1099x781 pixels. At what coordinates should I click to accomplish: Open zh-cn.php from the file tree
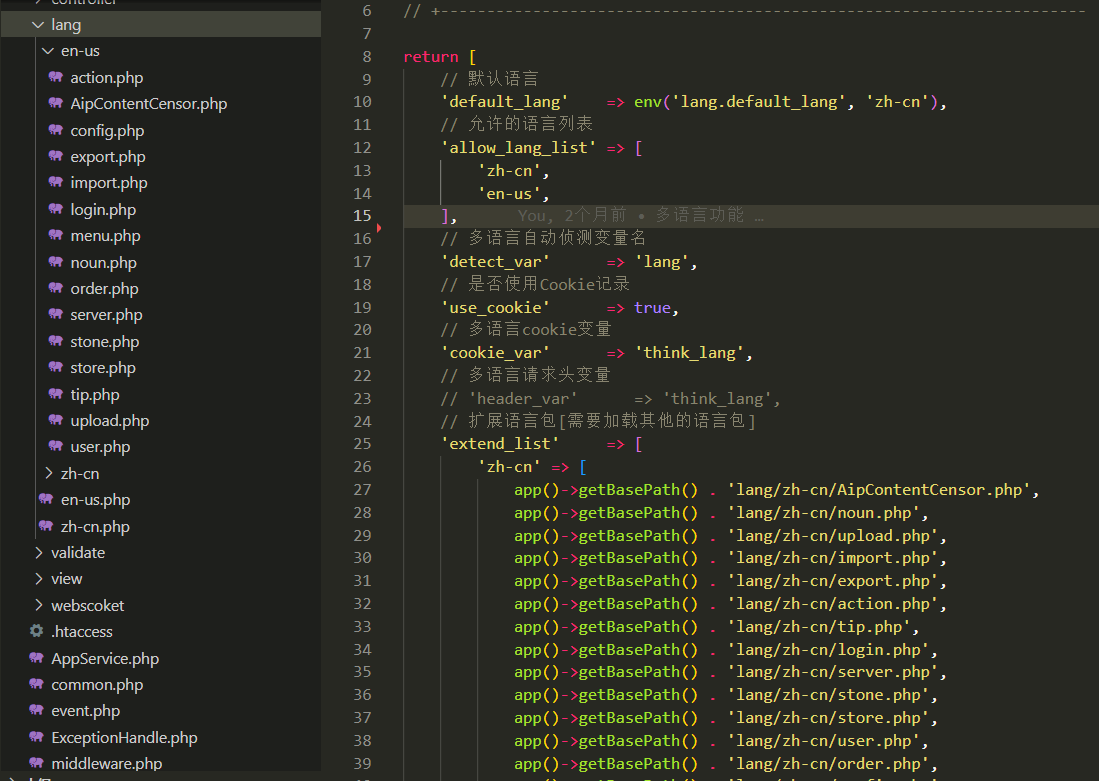pyautogui.click(x=95, y=527)
